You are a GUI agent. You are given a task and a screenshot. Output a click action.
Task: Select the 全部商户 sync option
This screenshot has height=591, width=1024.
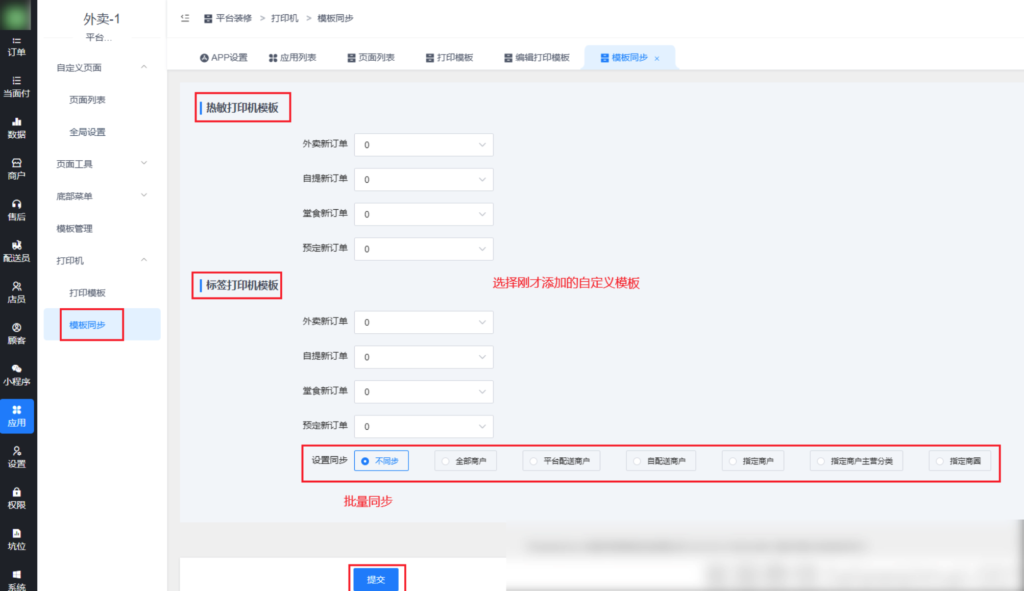(x=466, y=461)
